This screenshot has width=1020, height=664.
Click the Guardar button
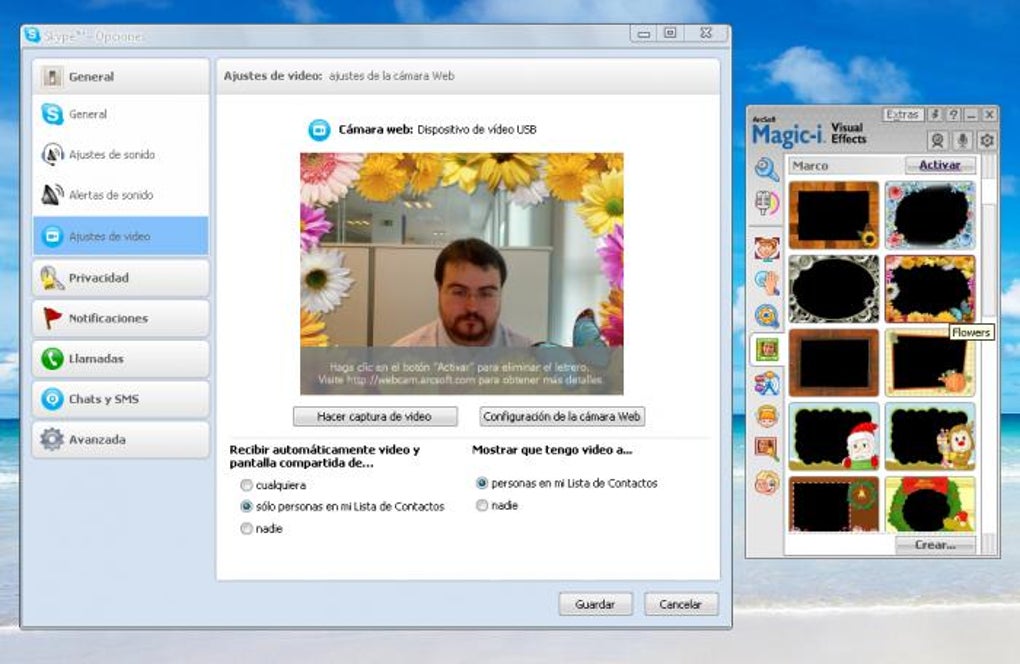(595, 604)
